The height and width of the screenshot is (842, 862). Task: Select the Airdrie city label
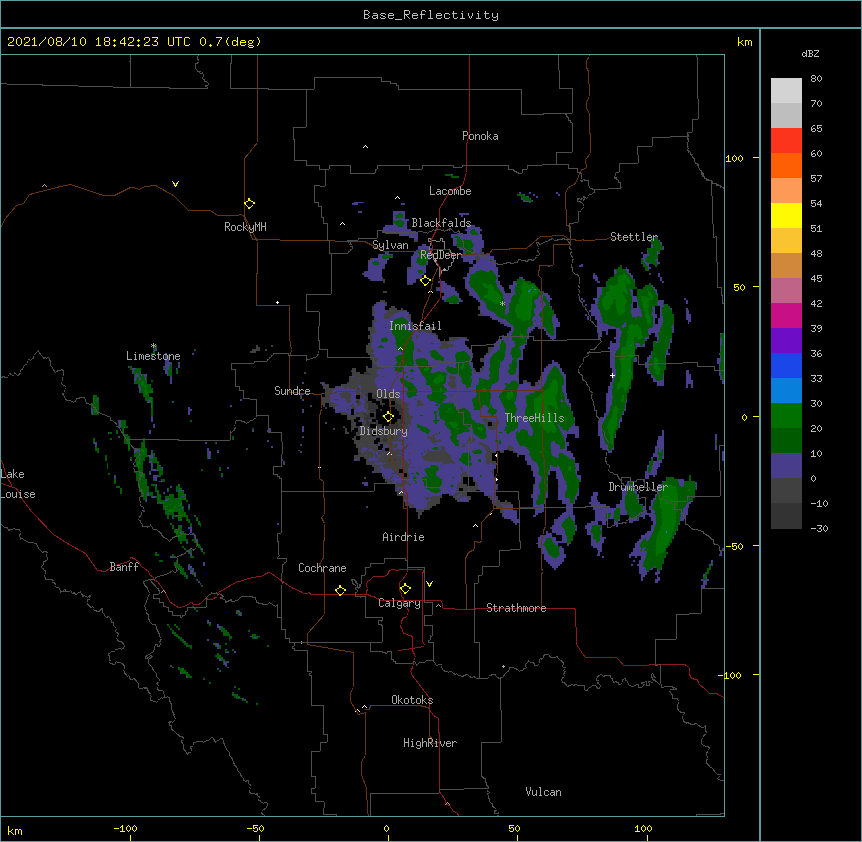404,537
